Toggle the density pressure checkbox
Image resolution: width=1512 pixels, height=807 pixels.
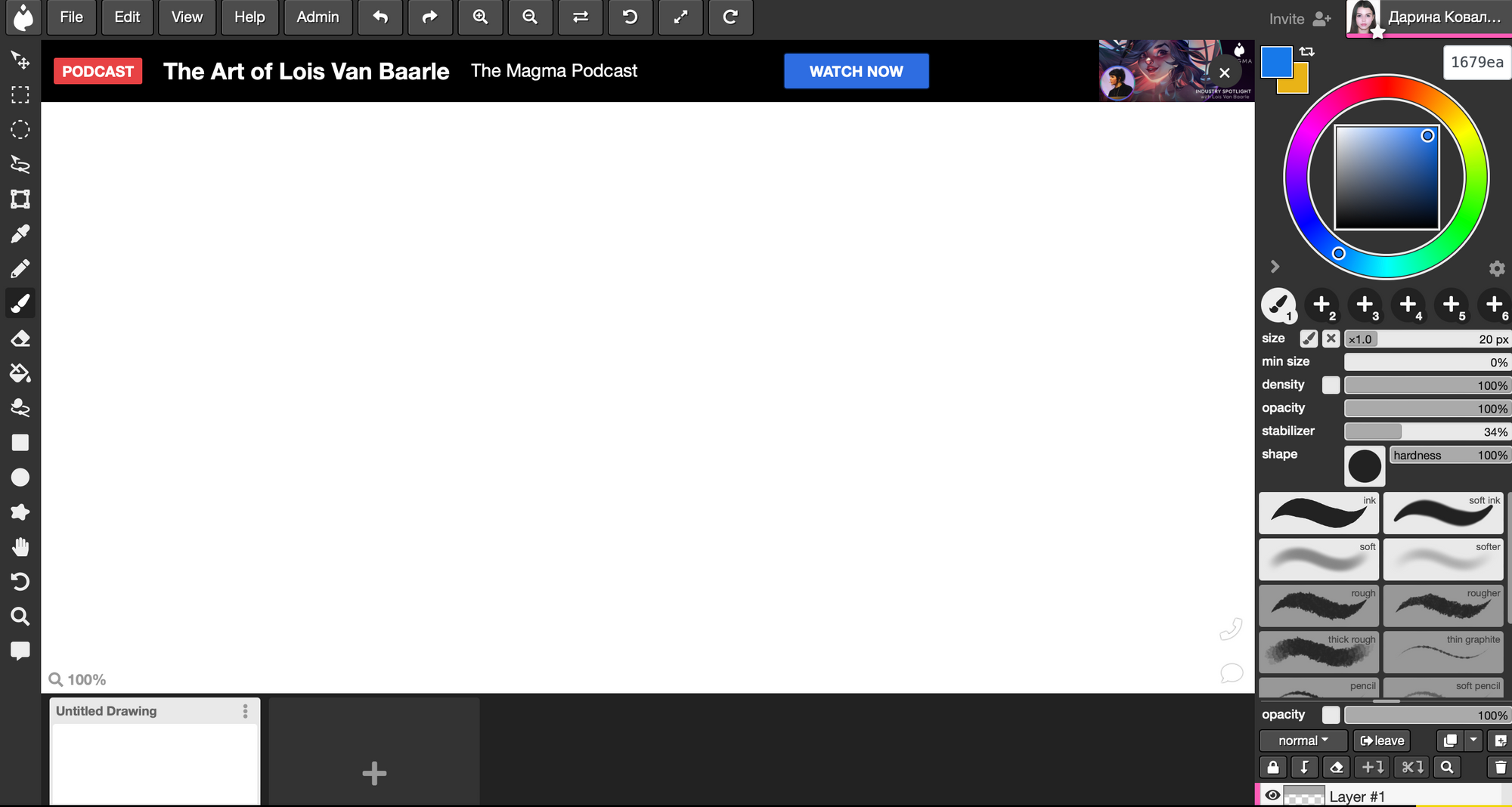pyautogui.click(x=1331, y=385)
